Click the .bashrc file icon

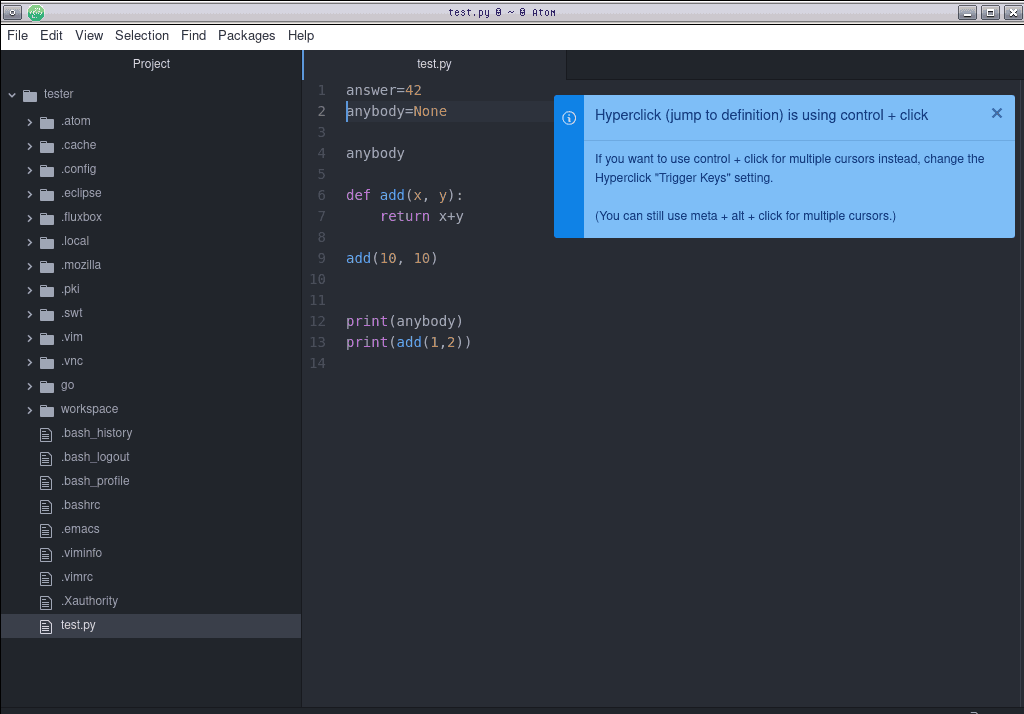(46, 506)
